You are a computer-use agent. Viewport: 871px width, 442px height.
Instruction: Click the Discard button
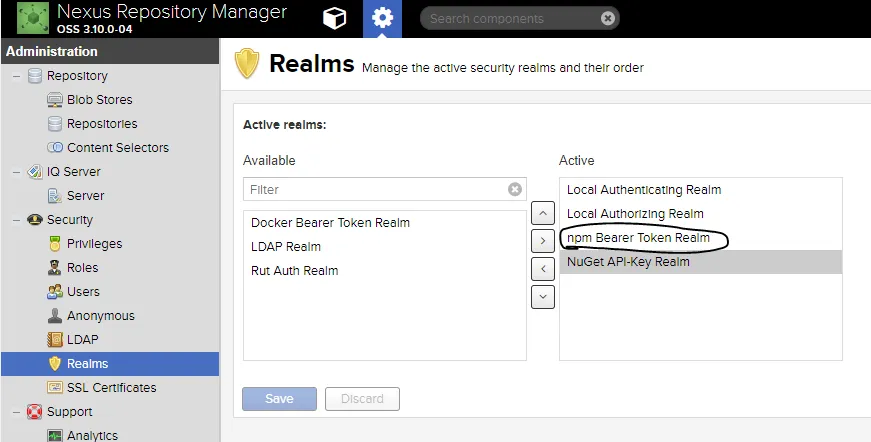coord(362,399)
